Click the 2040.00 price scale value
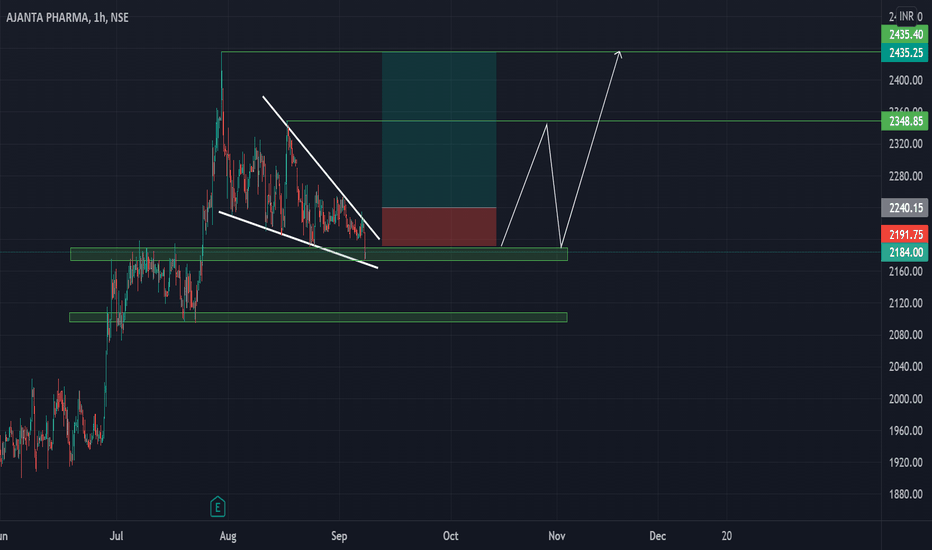Screen dimensions: 932x550 point(905,367)
